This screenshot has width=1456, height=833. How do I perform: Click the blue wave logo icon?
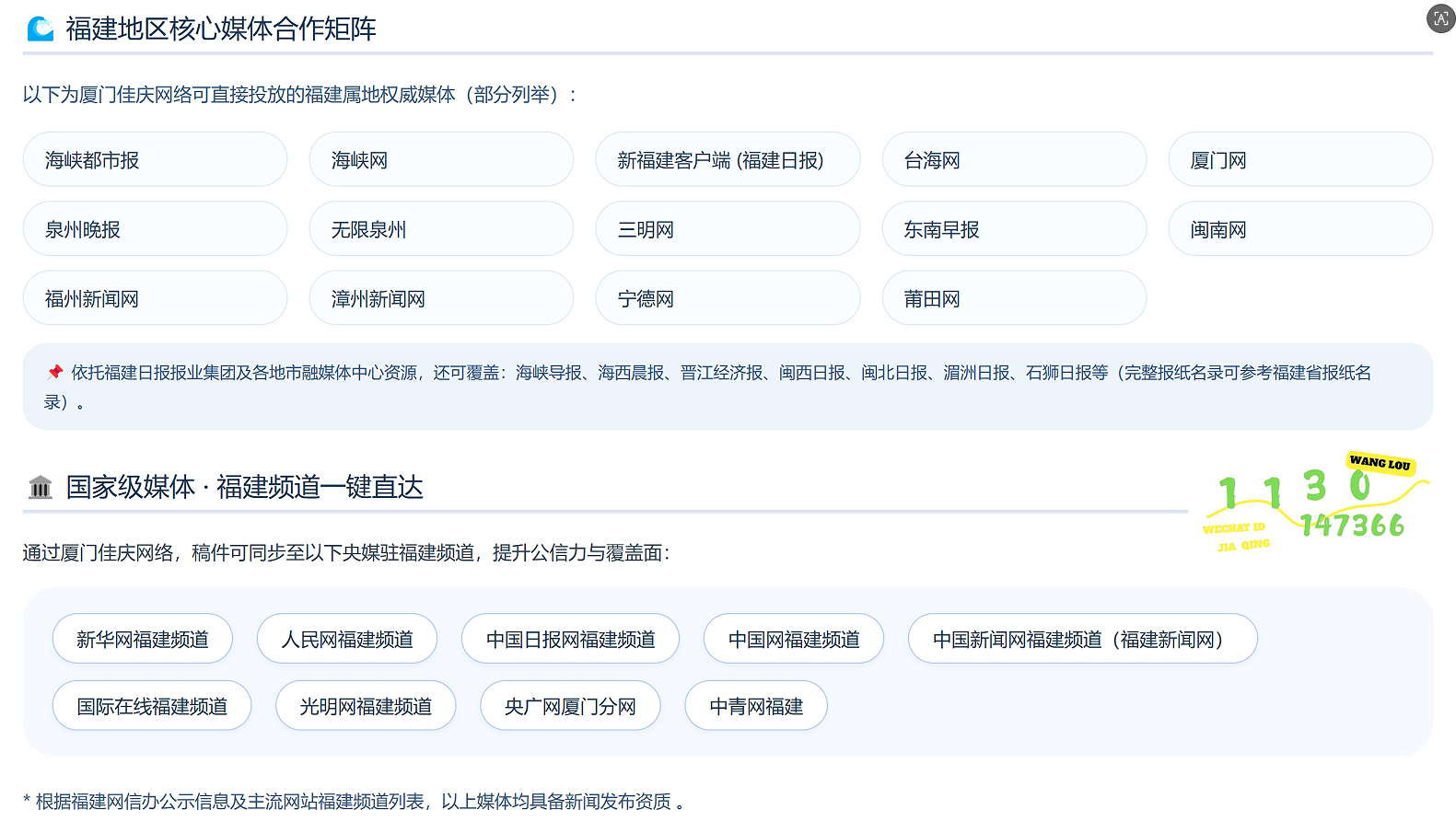(41, 29)
